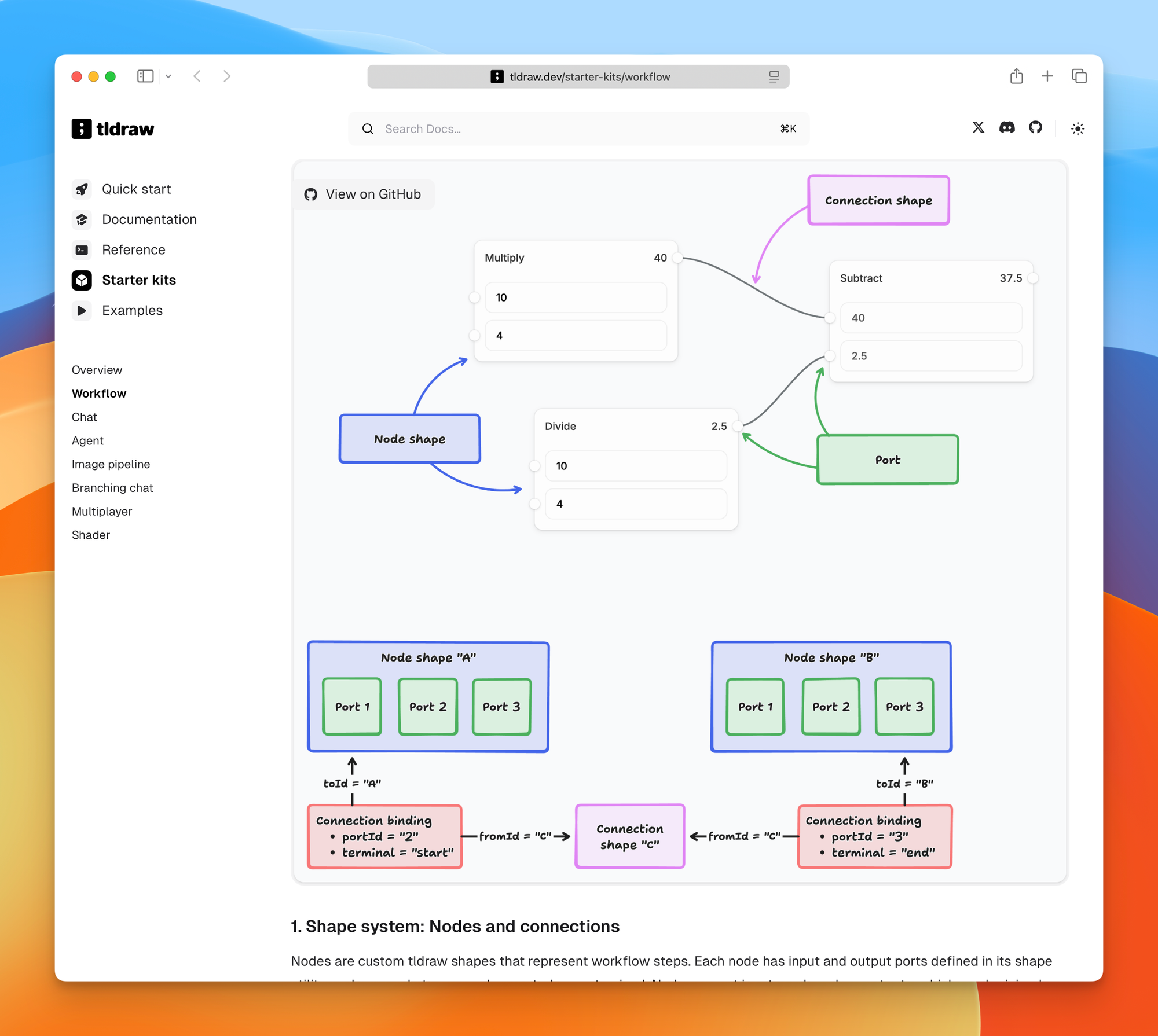The image size is (1158, 1036).
Task: Select Starter kits in the sidebar
Action: (139, 280)
